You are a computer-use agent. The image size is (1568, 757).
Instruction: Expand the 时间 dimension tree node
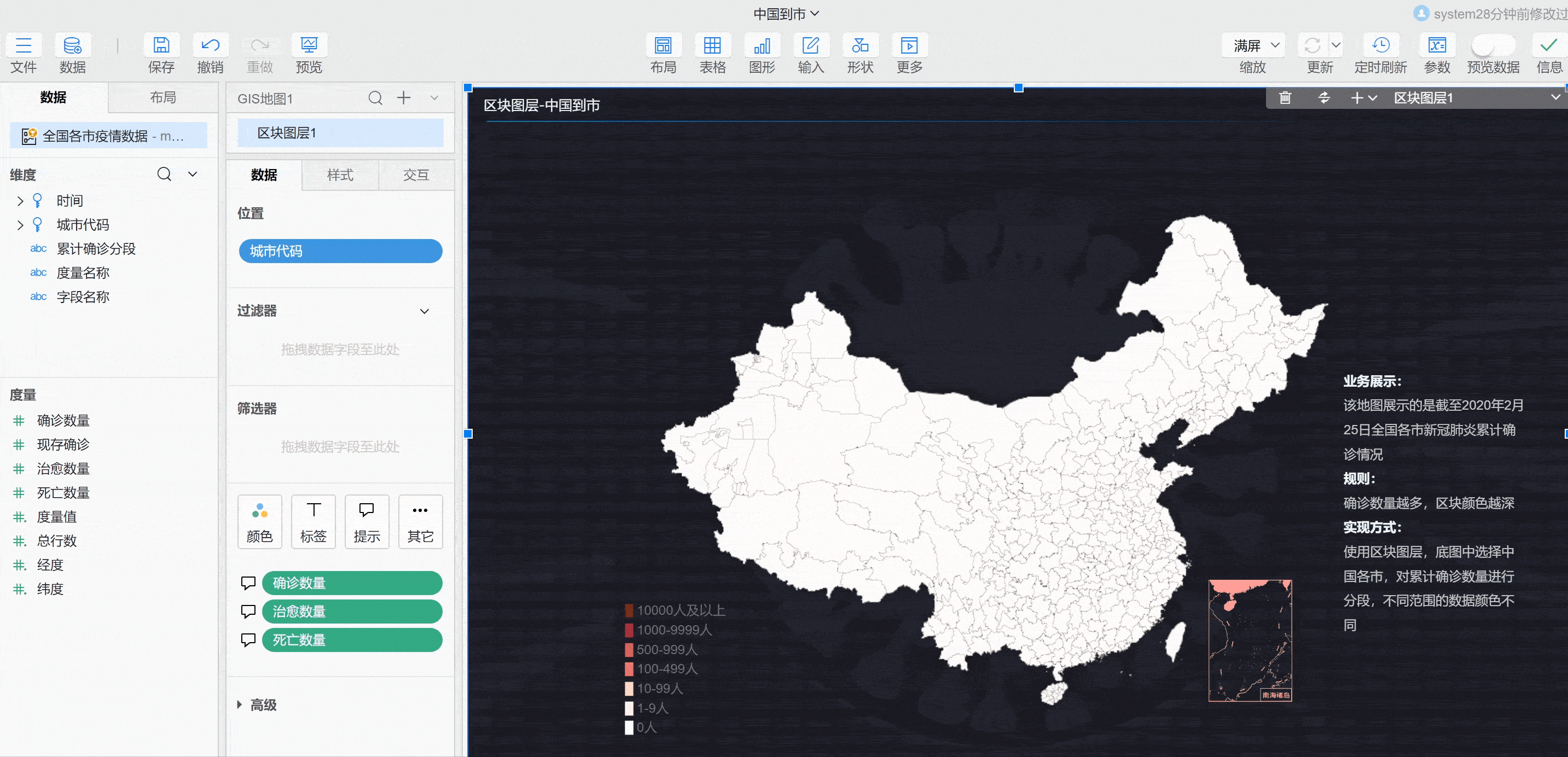[x=20, y=201]
